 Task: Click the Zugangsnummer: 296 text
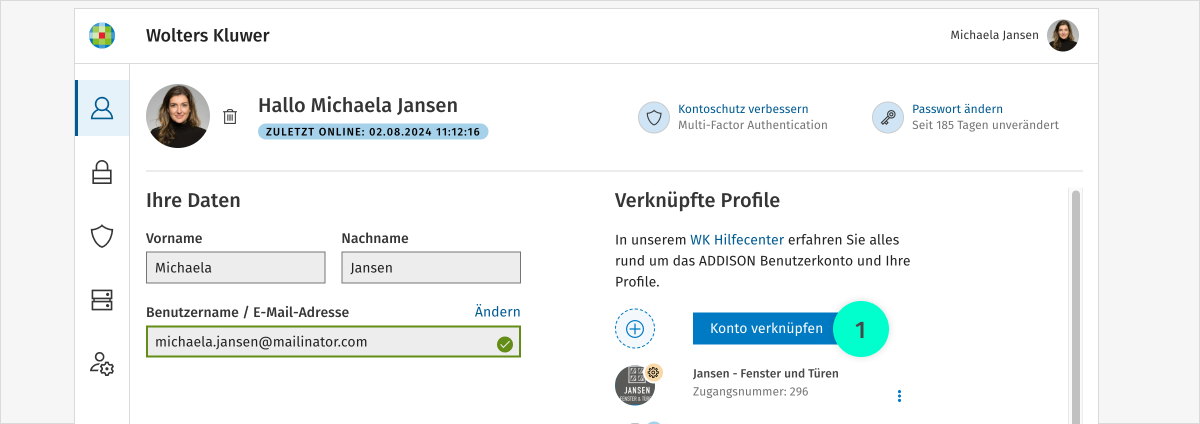(x=750, y=392)
